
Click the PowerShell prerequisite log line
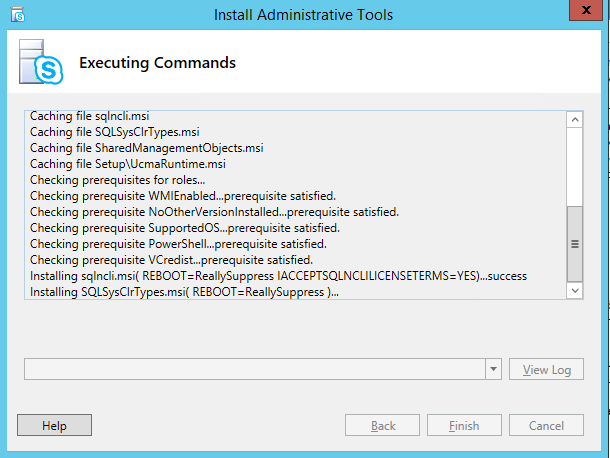[178, 244]
